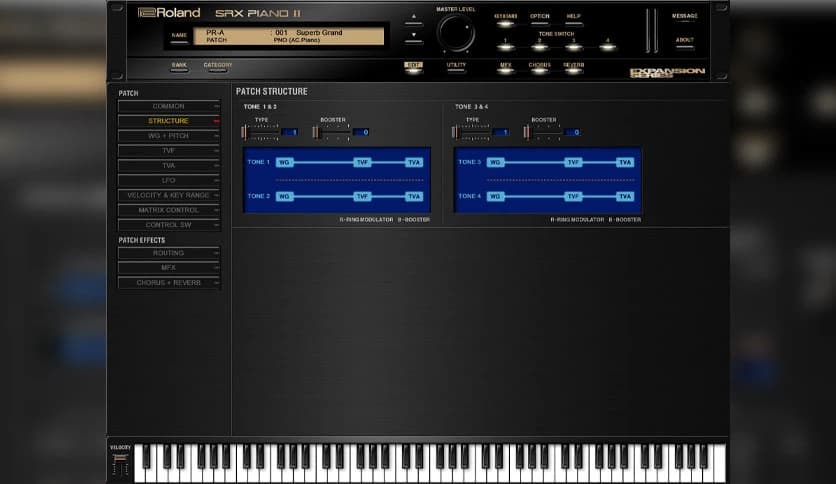
Task: Click Tone 2 TVF block
Action: [x=362, y=197]
